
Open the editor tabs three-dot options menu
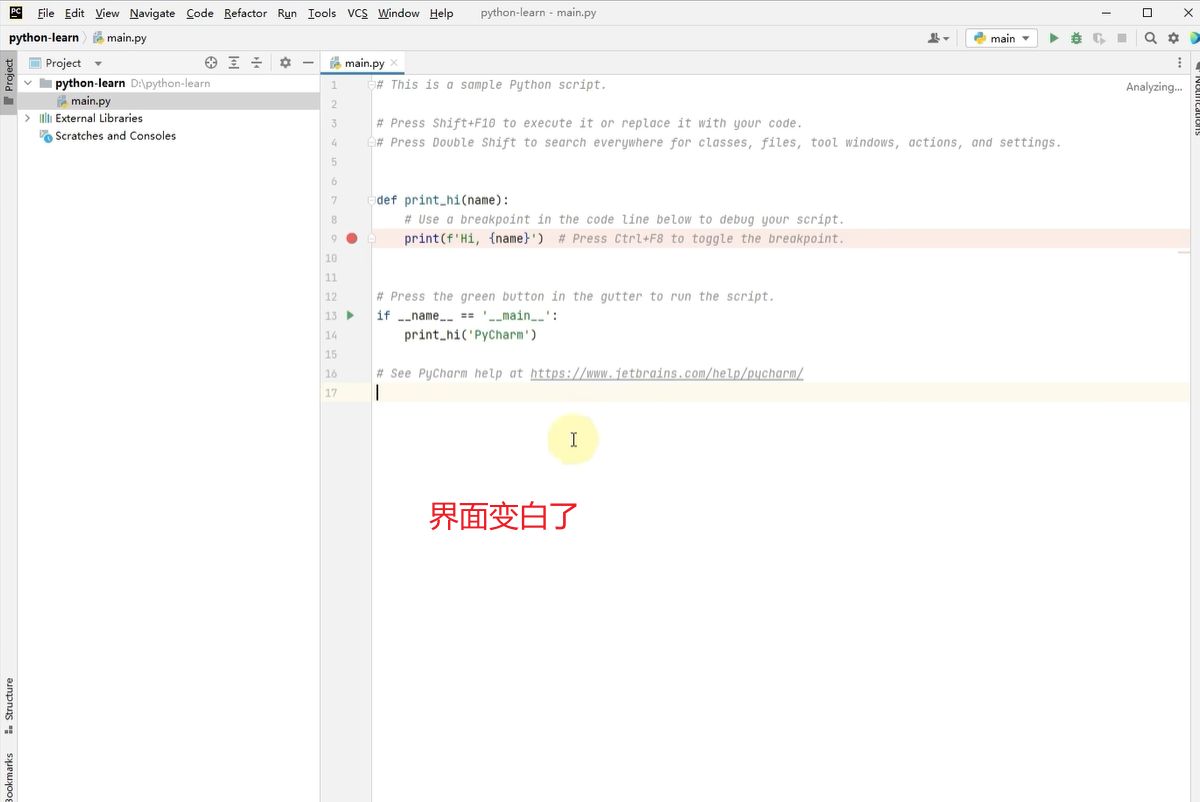tap(1180, 62)
